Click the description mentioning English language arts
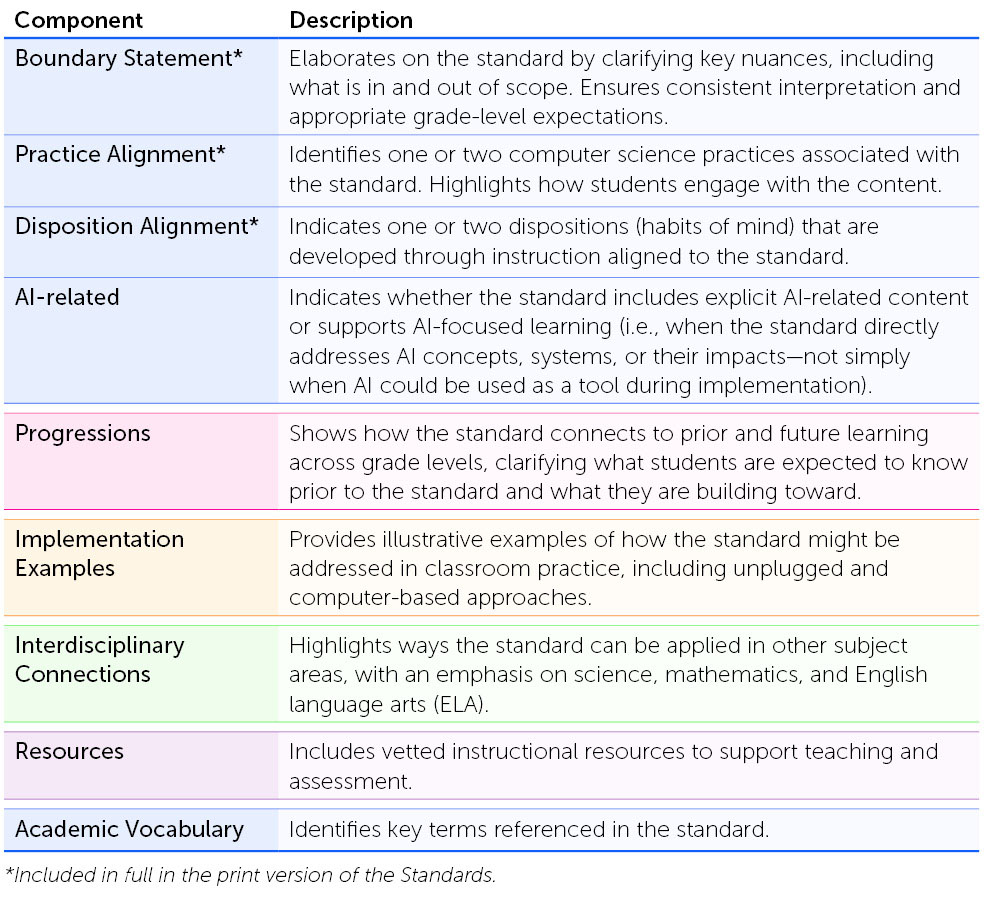Image resolution: width=985 pixels, height=898 pixels. [x=608, y=674]
